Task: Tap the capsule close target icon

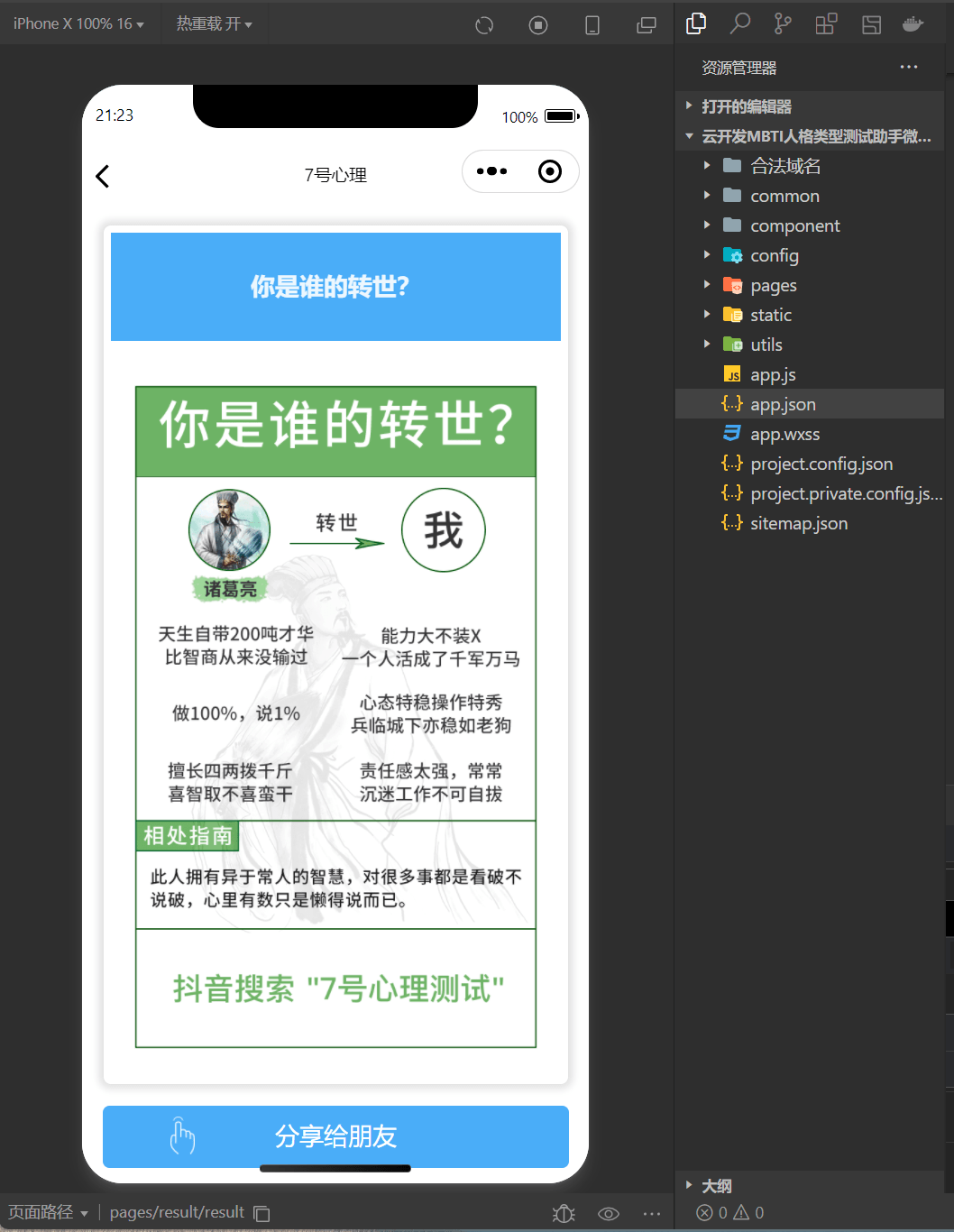Action: [x=550, y=171]
